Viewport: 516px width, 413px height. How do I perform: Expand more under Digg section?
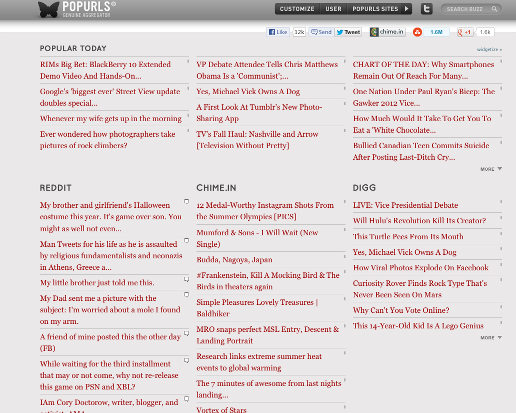coord(491,338)
